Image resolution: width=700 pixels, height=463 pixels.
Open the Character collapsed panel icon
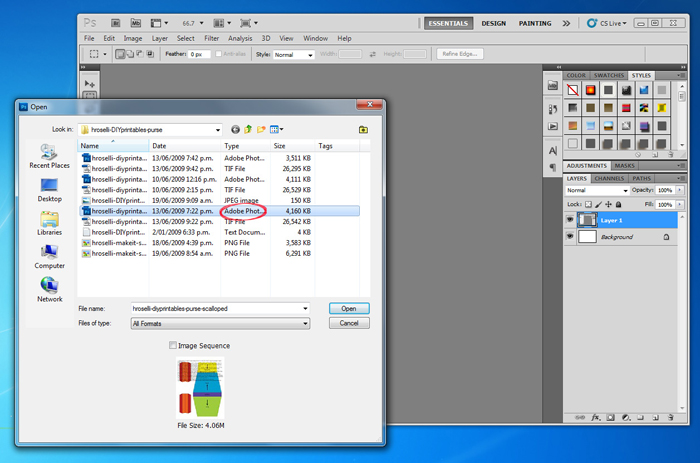(x=553, y=151)
